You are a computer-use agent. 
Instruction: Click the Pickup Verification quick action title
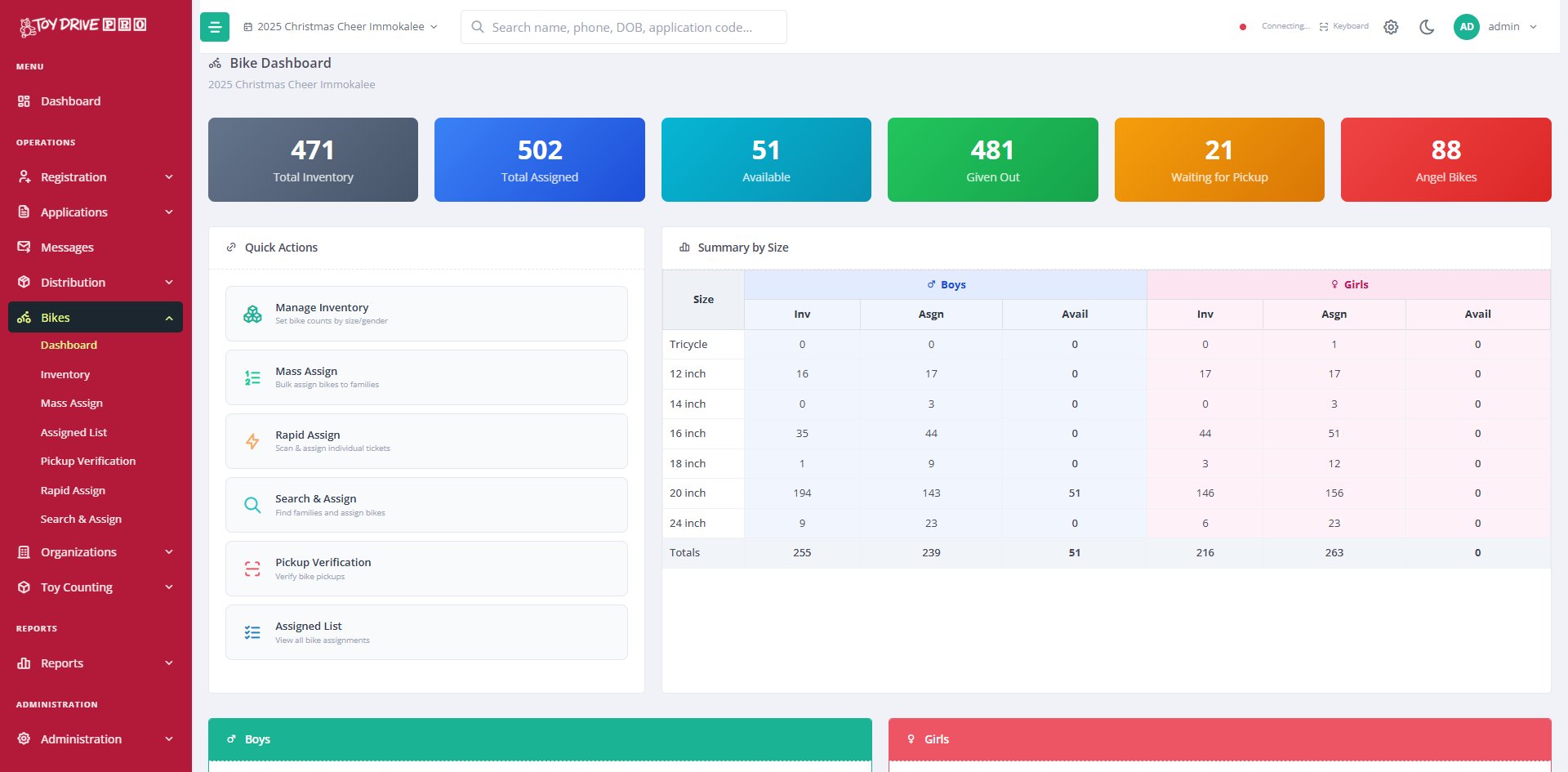[323, 563]
